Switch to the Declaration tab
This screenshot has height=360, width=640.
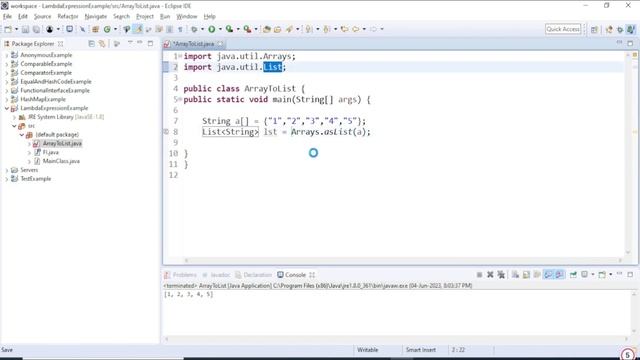point(253,275)
